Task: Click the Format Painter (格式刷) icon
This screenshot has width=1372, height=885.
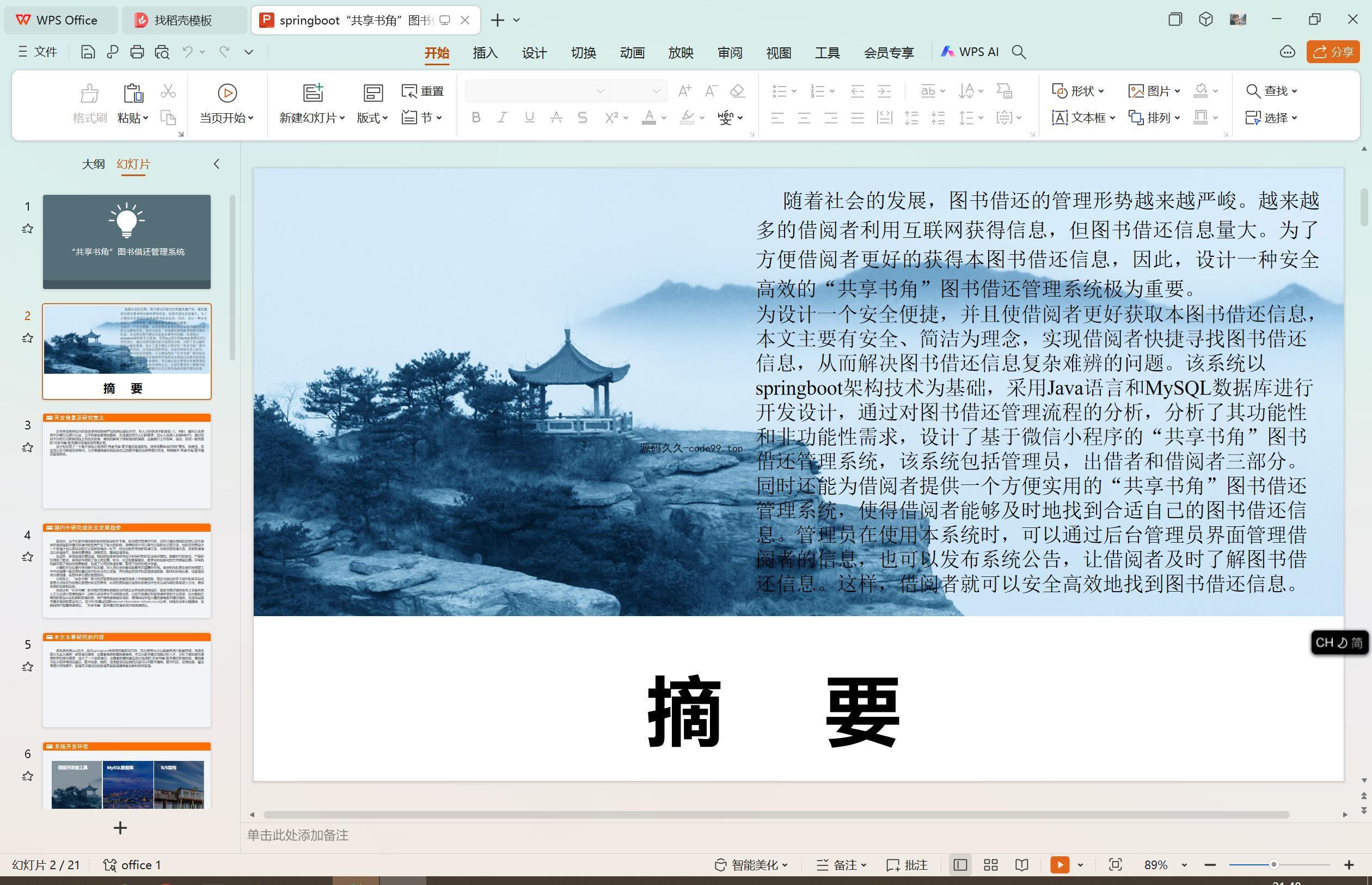Action: (89, 104)
